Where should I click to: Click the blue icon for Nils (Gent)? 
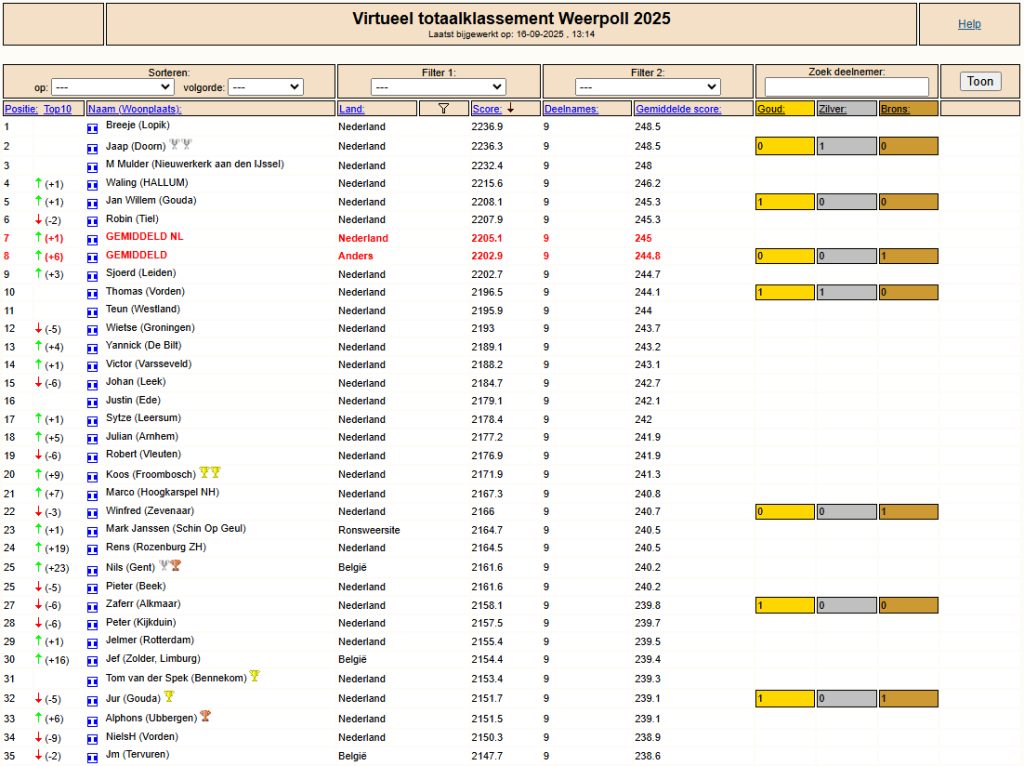(92, 570)
